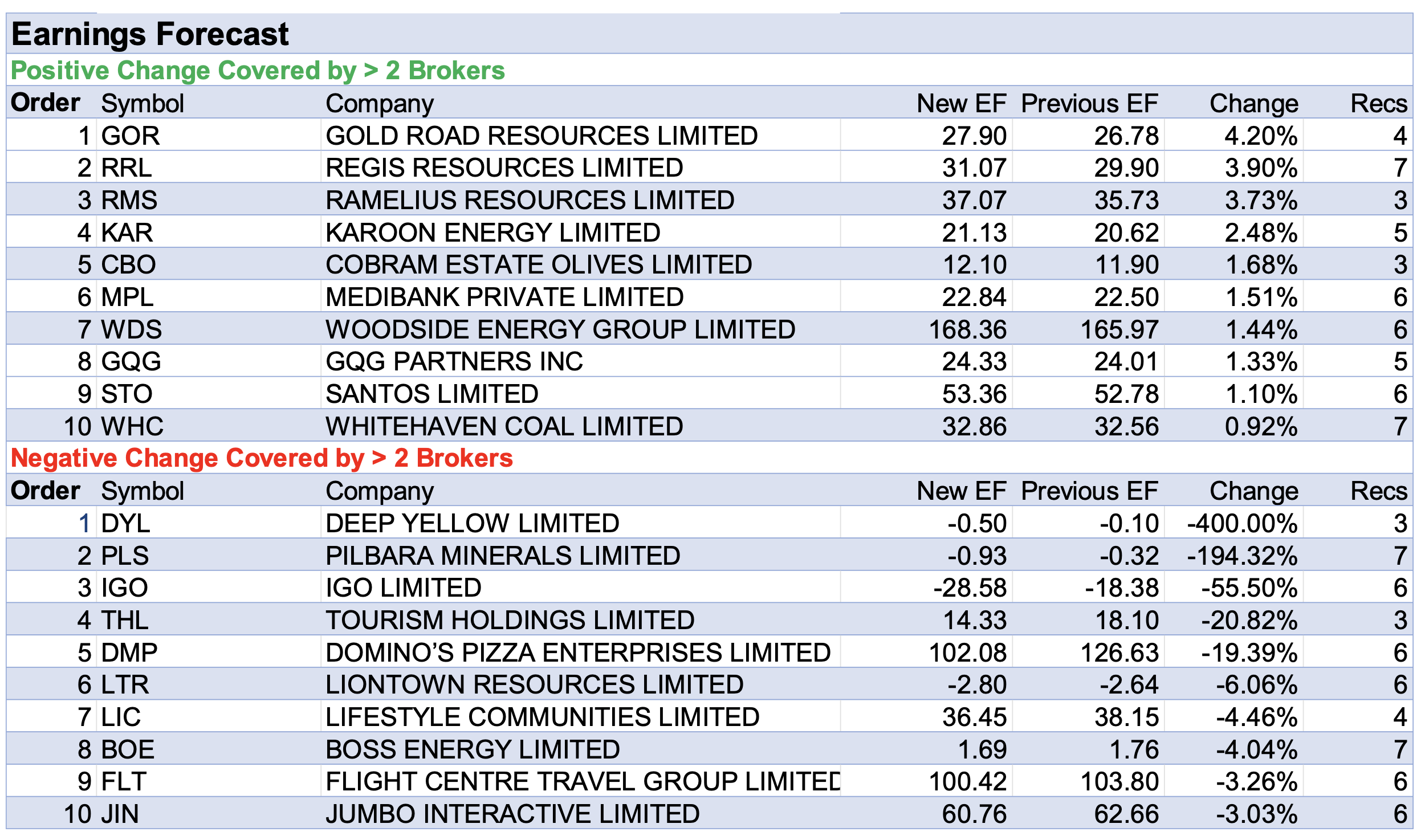
Task: Select Domino's Pizza Enterprises Limited cell
Action: 577,653
